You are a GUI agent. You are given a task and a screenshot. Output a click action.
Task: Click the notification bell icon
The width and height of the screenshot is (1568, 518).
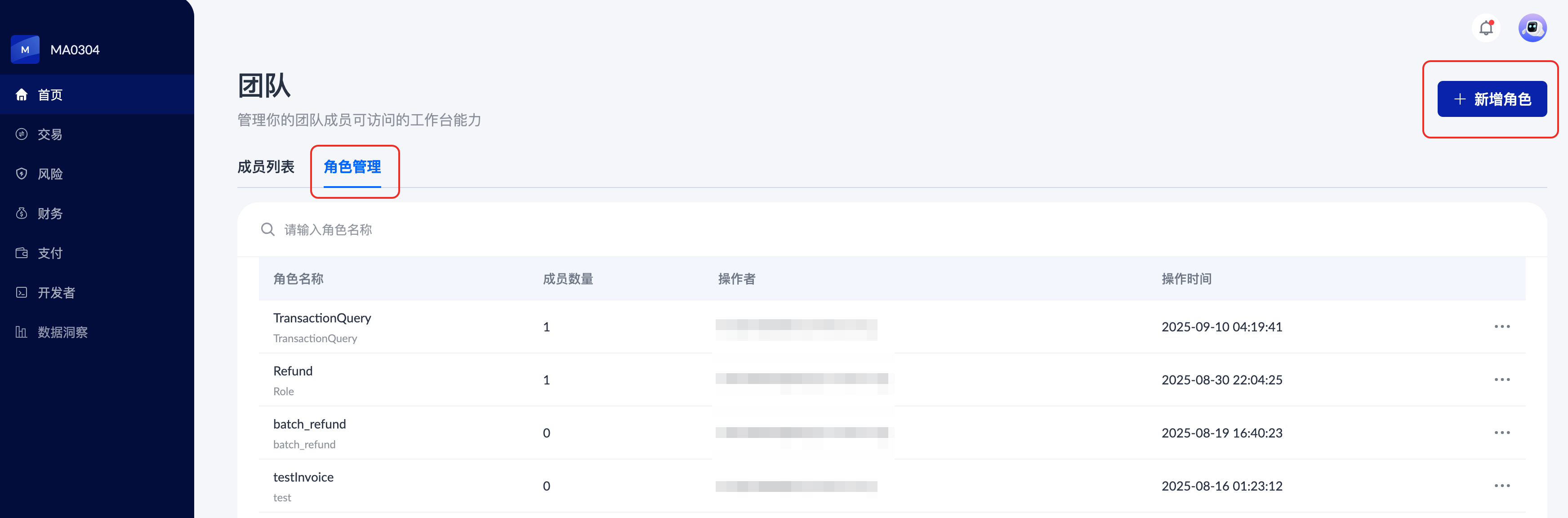tap(1487, 28)
